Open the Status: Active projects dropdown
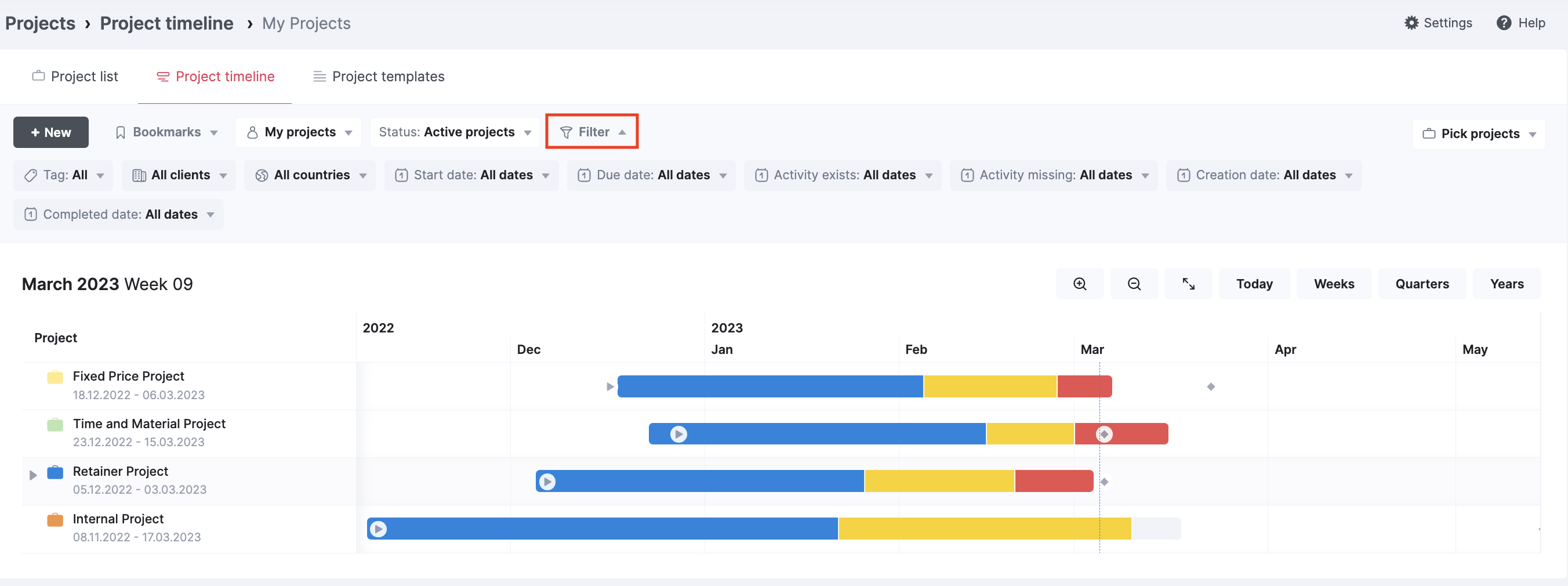The image size is (1568, 586). point(454,132)
